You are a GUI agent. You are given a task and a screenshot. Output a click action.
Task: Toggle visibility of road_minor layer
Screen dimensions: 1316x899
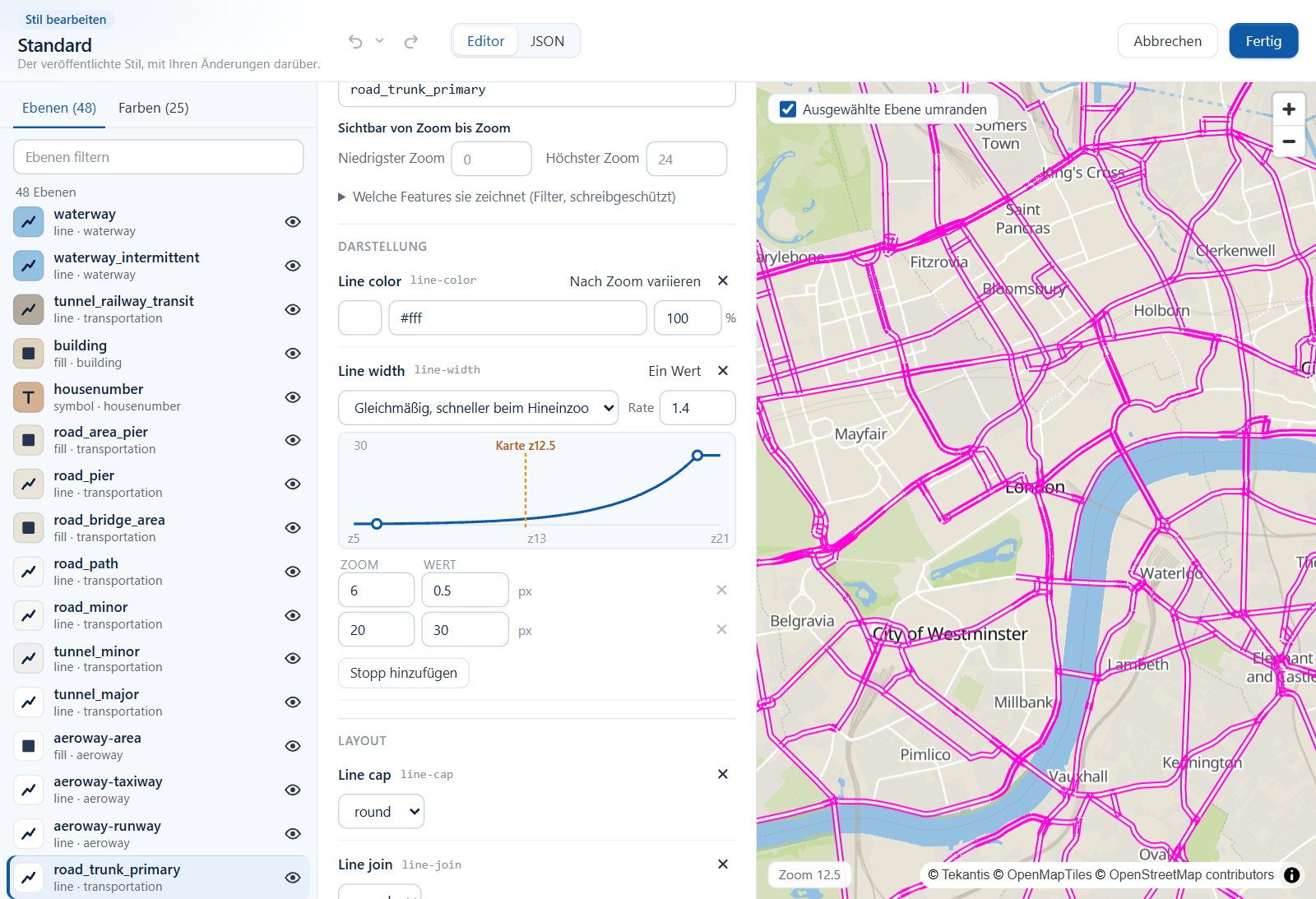[x=293, y=615]
